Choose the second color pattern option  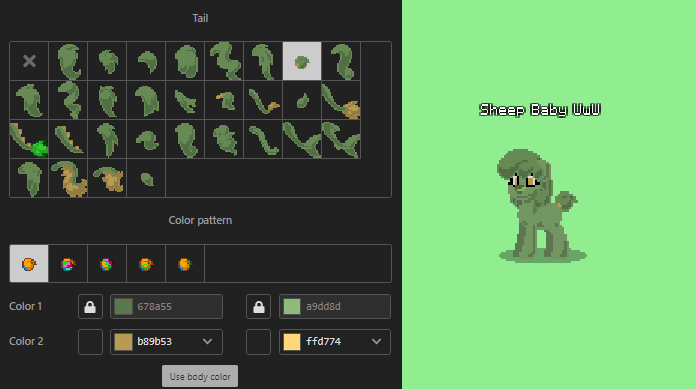coord(68,263)
